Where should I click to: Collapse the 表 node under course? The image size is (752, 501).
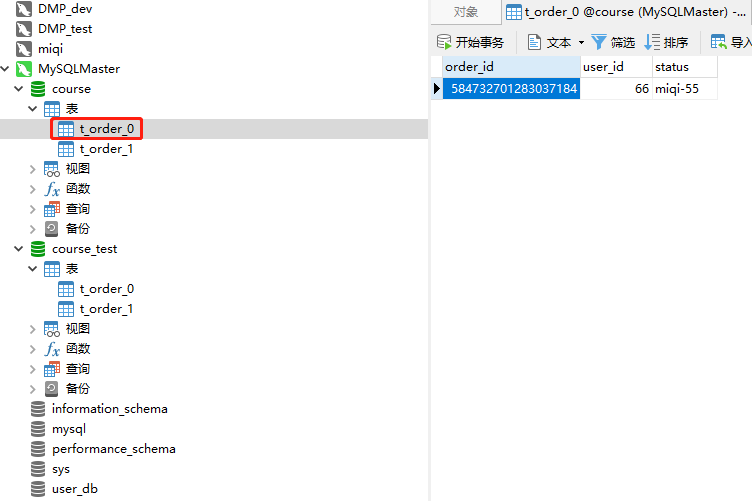(x=33, y=109)
